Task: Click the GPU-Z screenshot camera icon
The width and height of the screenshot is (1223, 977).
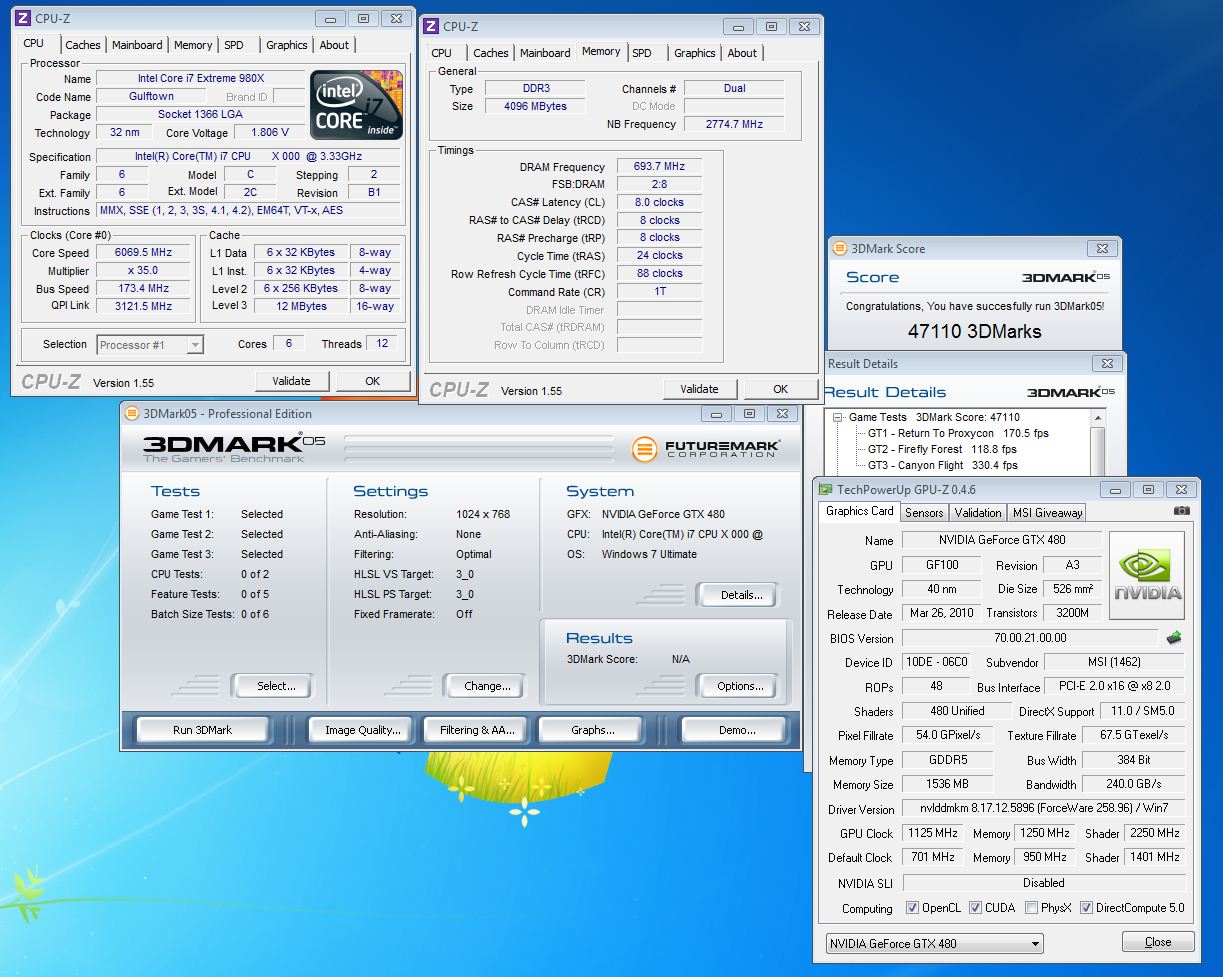Action: click(1182, 511)
